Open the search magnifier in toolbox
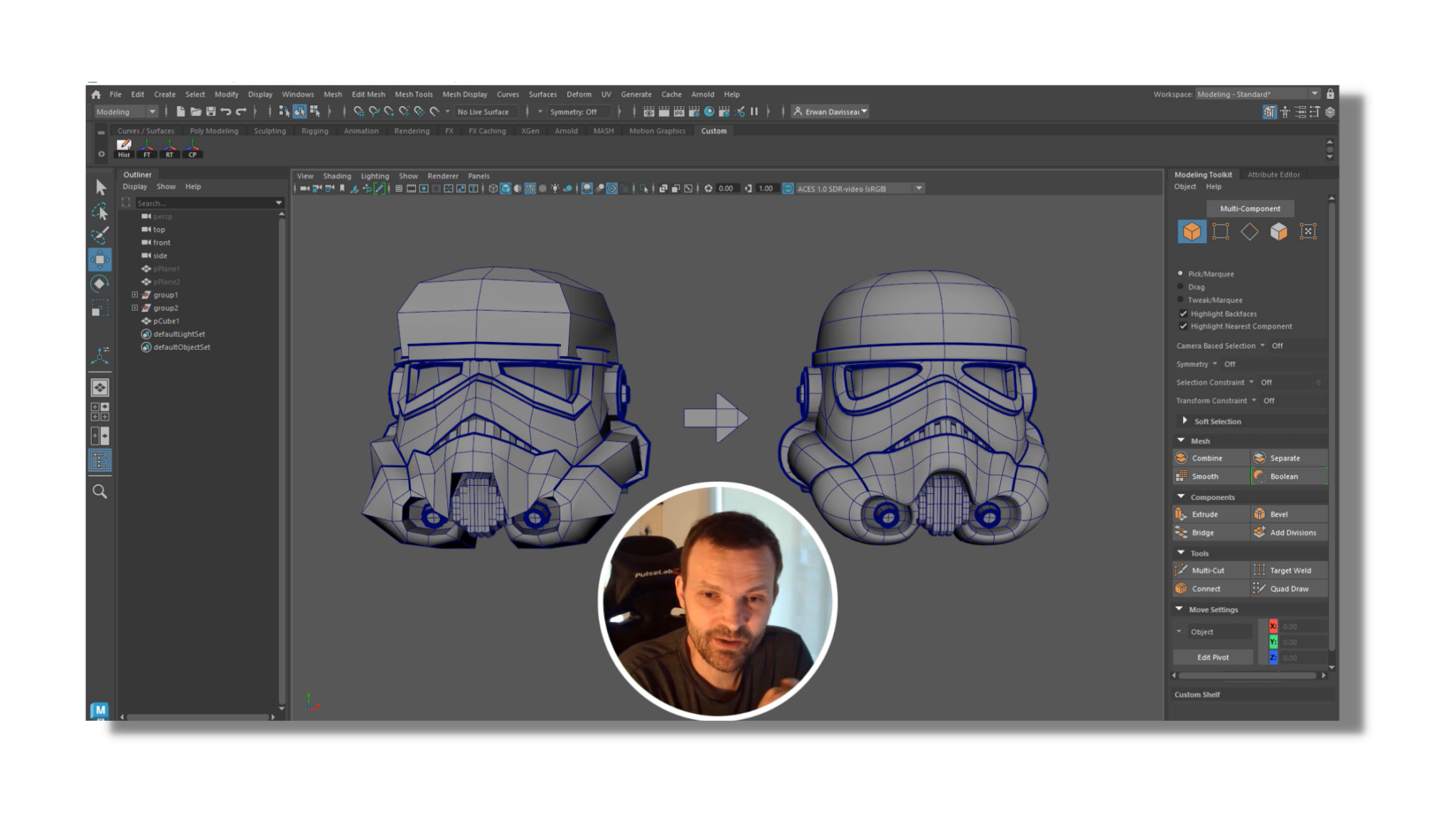 click(x=100, y=491)
